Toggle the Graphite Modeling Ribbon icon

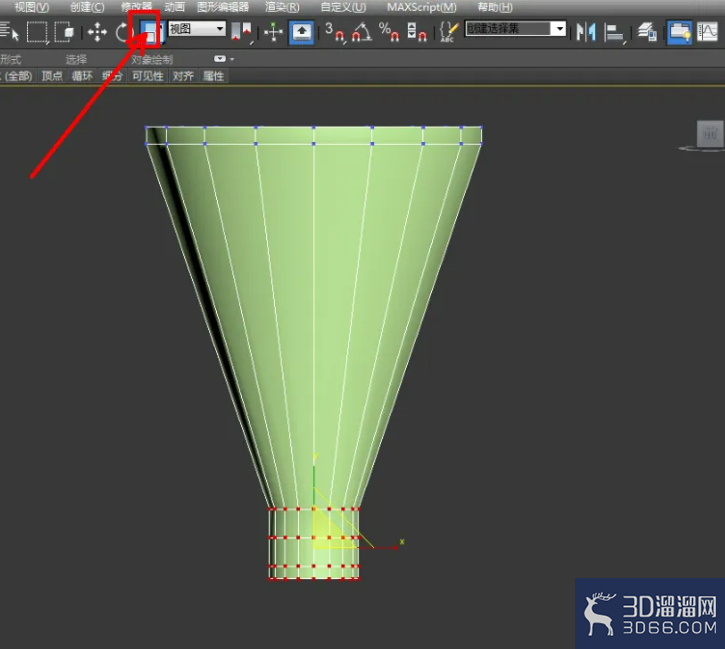pos(679,32)
